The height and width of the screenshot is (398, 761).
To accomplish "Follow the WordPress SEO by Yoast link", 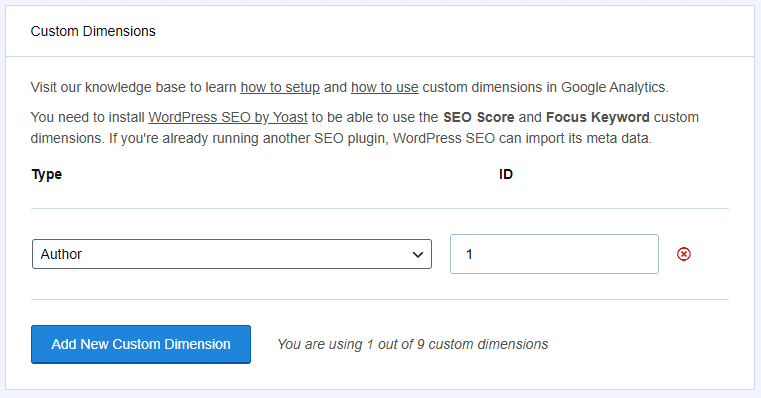I will pos(228,117).
